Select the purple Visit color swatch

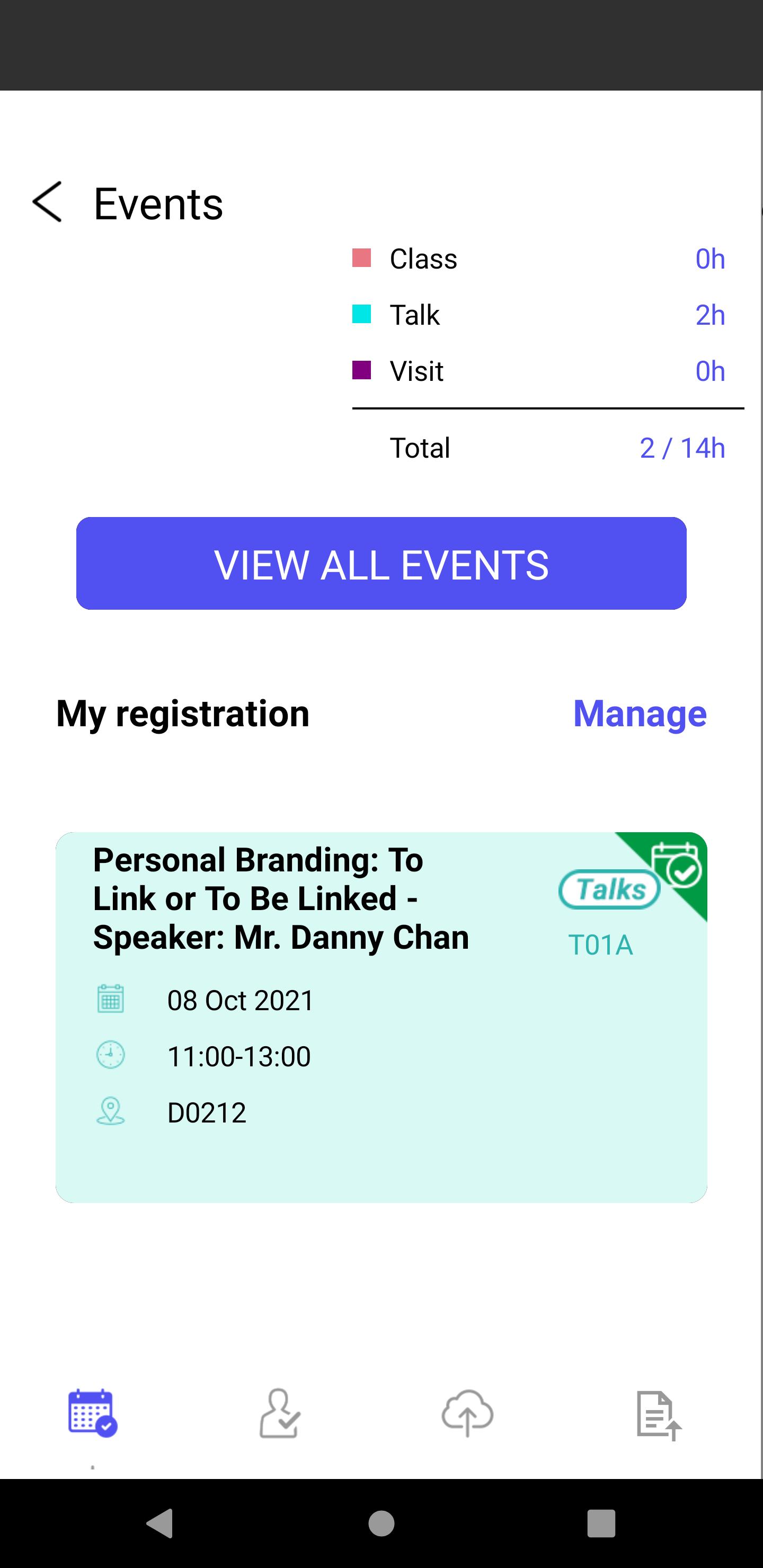(x=362, y=370)
